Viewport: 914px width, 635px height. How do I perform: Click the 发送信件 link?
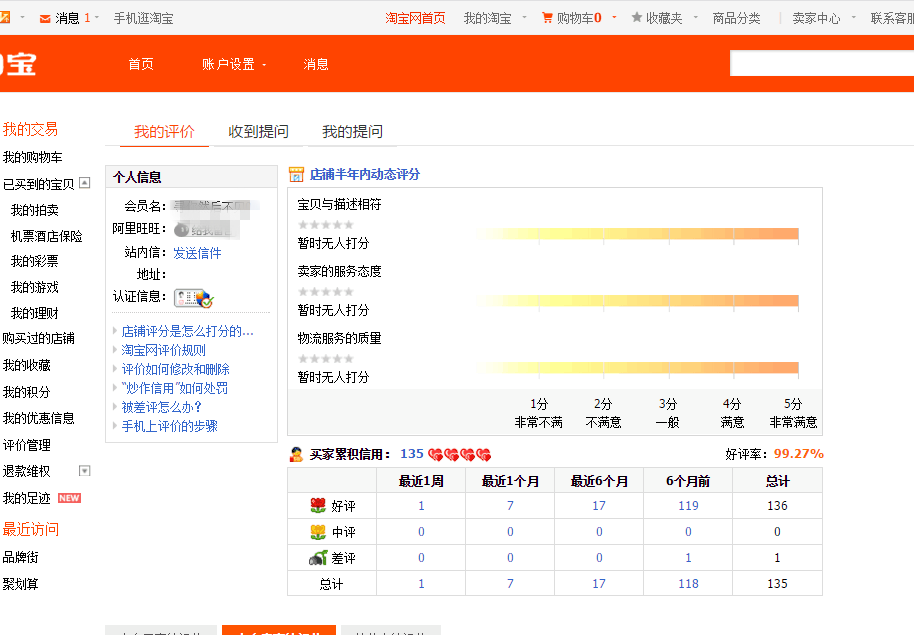(x=197, y=253)
